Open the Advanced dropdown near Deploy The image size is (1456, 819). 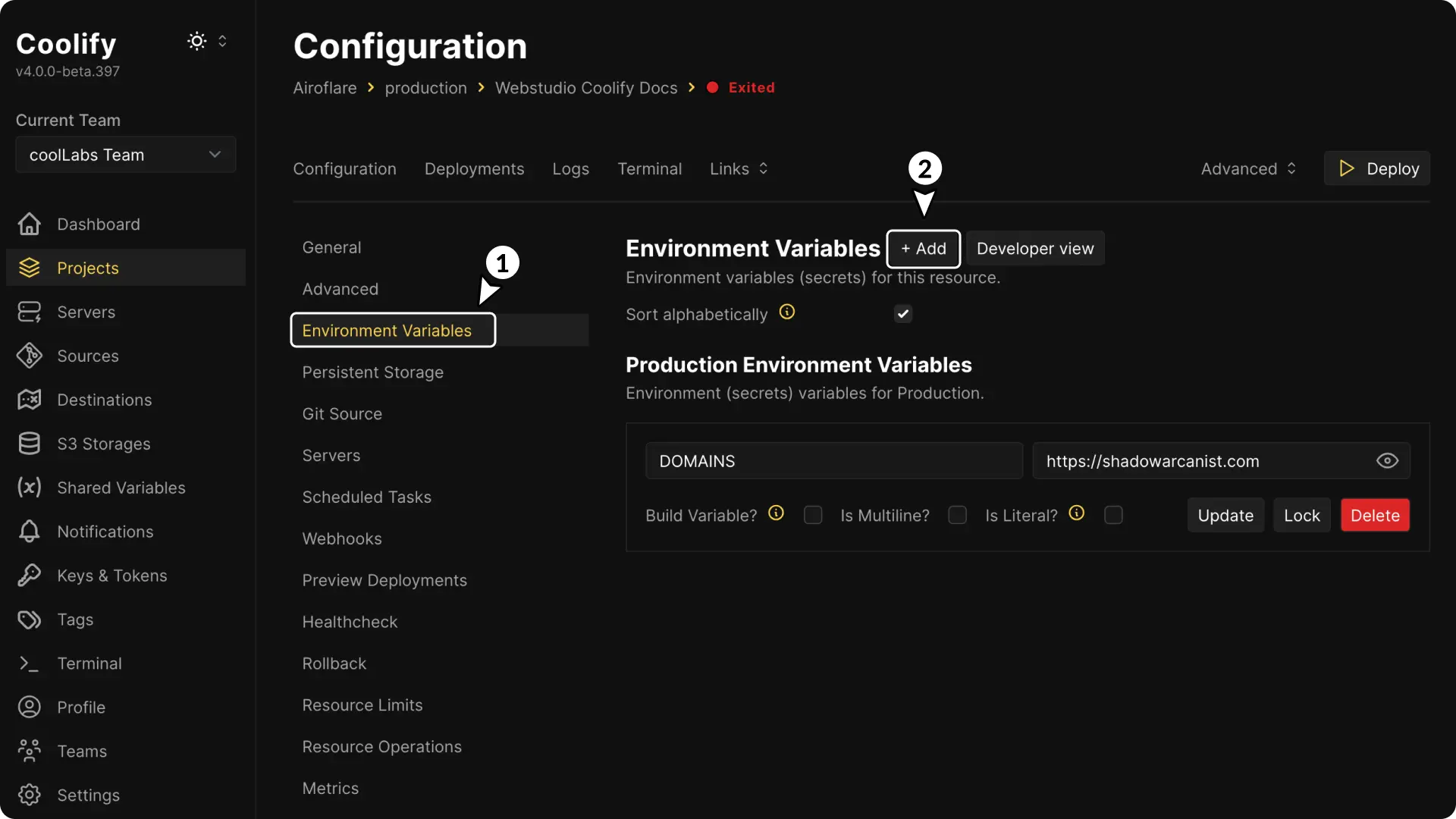tap(1247, 168)
